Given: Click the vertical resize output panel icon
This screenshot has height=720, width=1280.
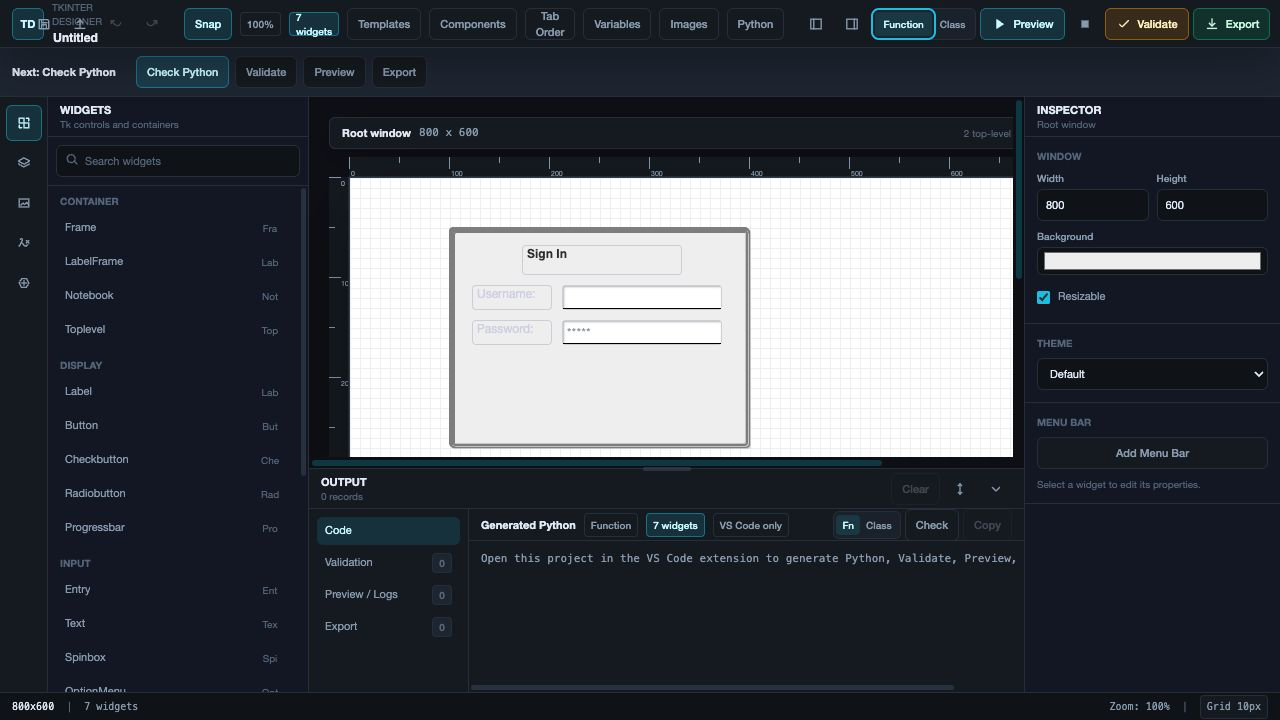Looking at the screenshot, I should 960,489.
